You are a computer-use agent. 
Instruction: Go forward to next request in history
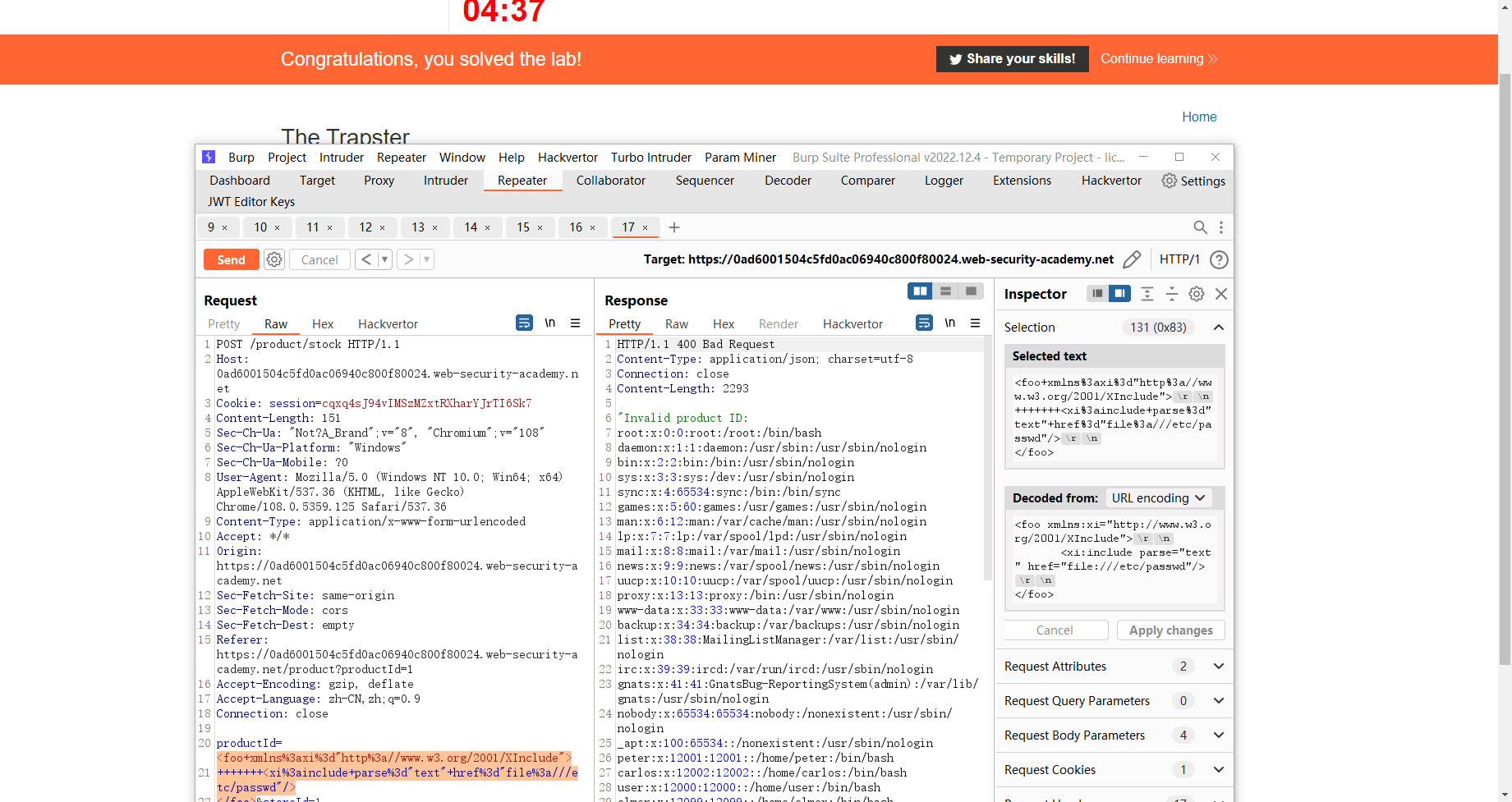coord(408,259)
